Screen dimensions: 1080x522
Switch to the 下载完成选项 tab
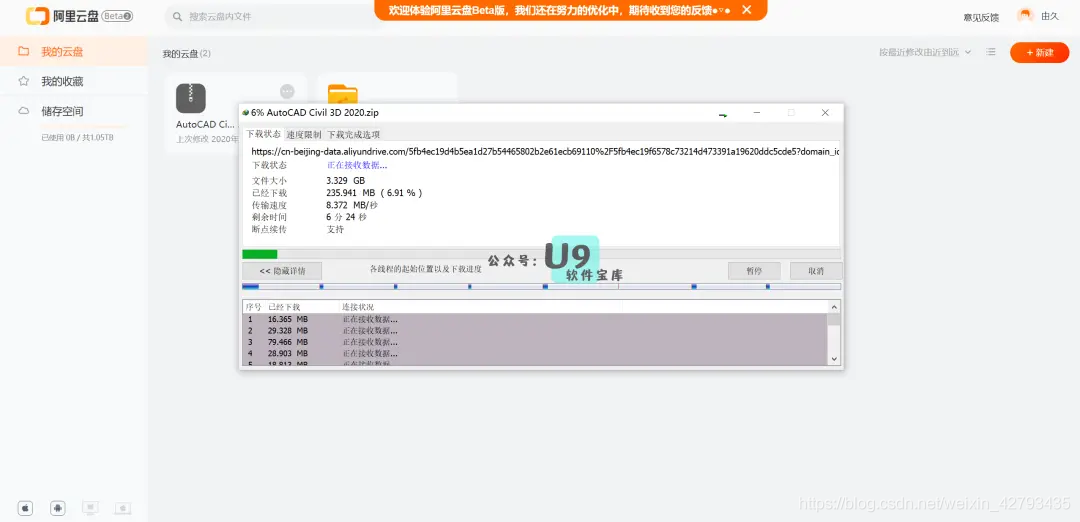coord(353,134)
